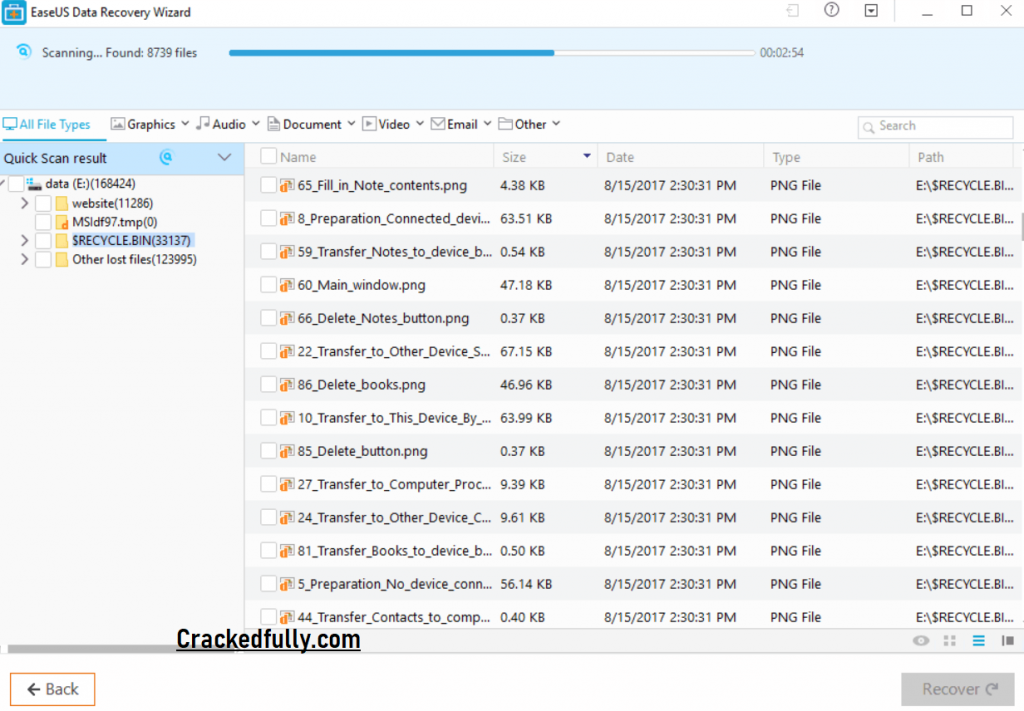1024x711 pixels.
Task: Tick the data (E:) drive checkbox
Action: (16, 184)
